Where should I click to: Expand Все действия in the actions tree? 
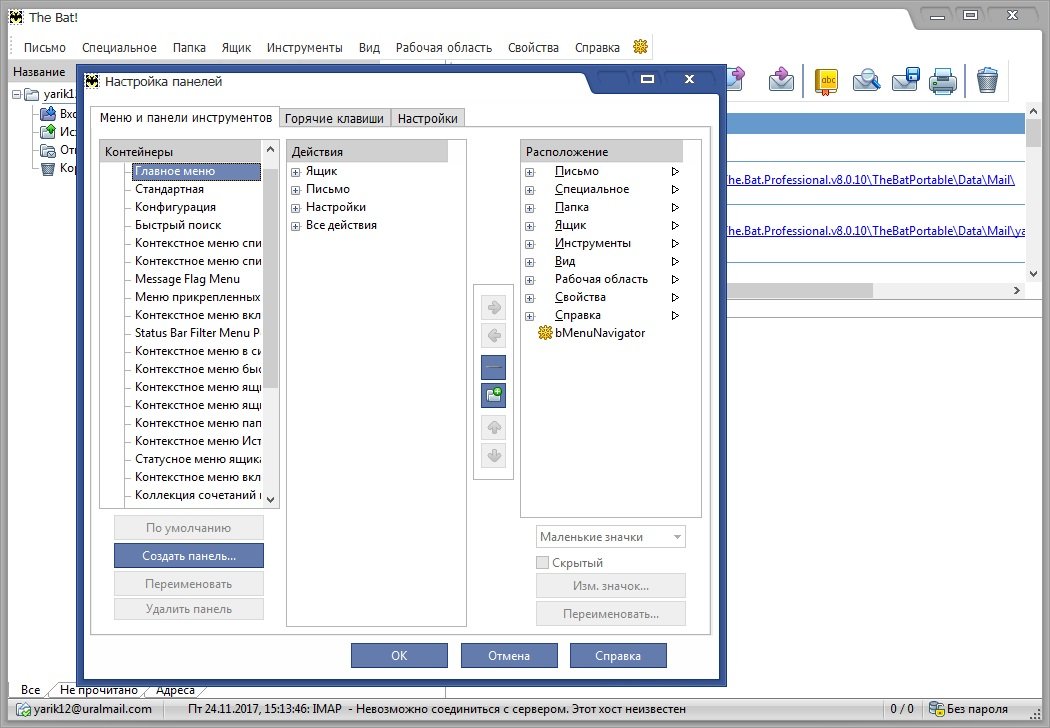point(296,226)
